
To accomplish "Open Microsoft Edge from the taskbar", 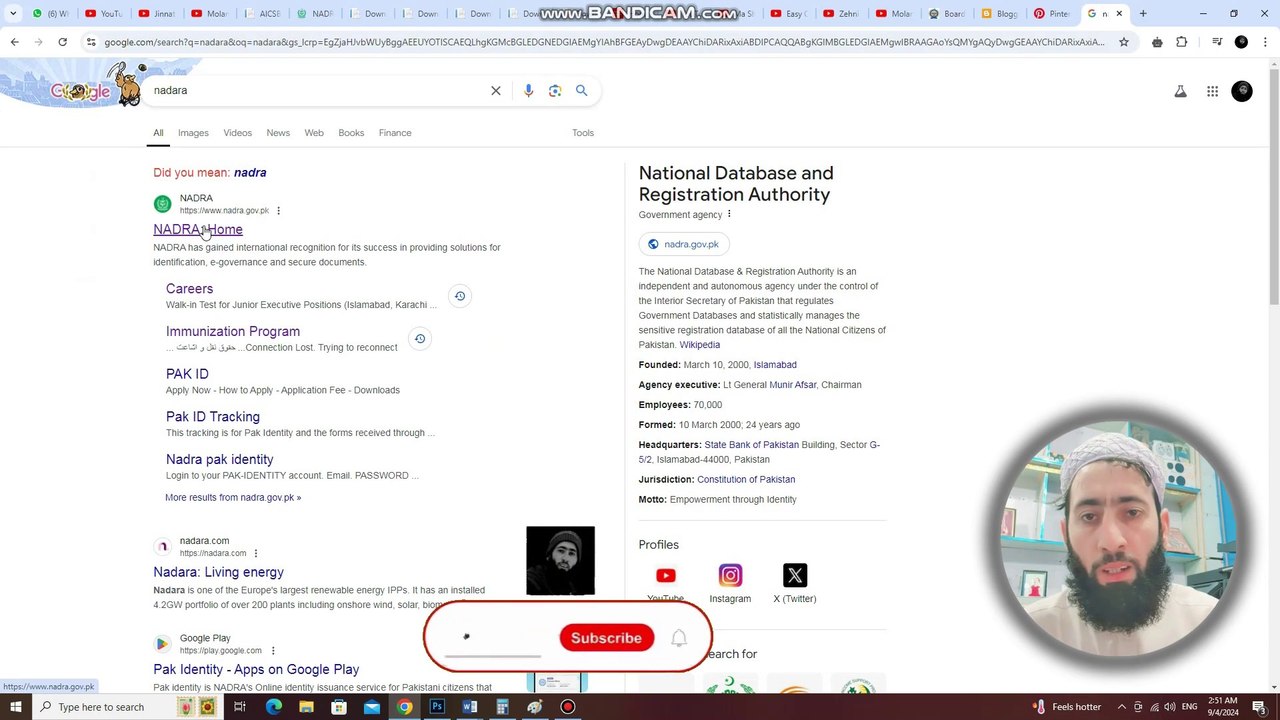I will coord(273,707).
